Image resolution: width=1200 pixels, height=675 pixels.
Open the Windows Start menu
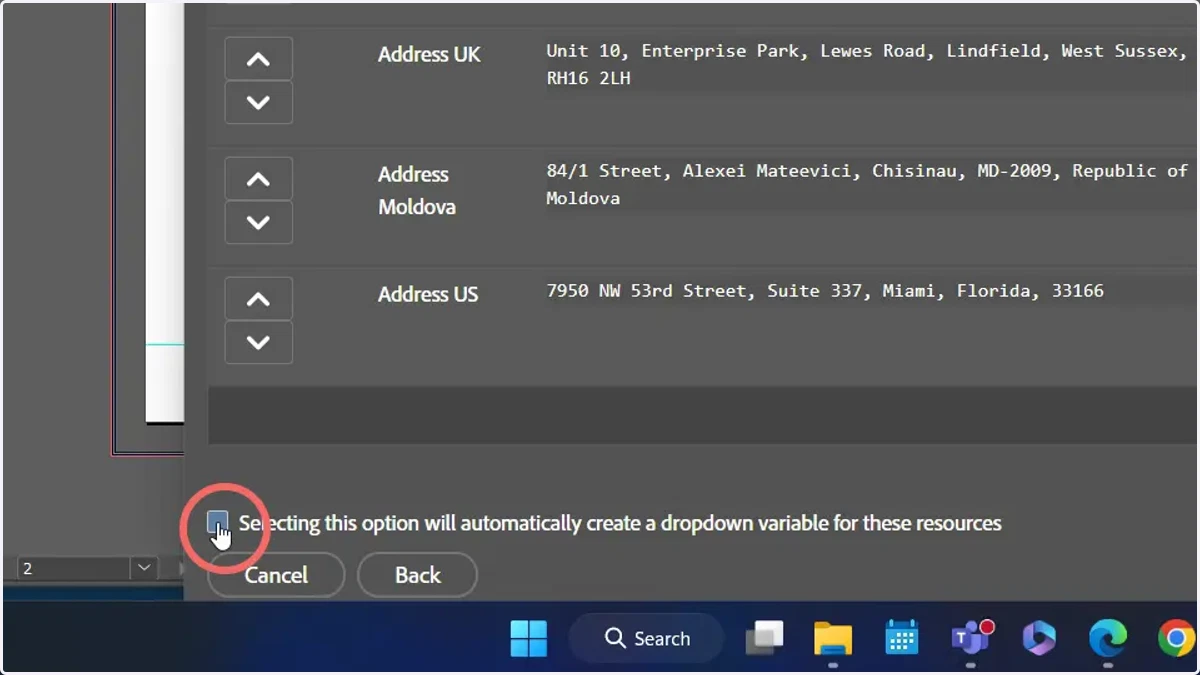tap(528, 638)
